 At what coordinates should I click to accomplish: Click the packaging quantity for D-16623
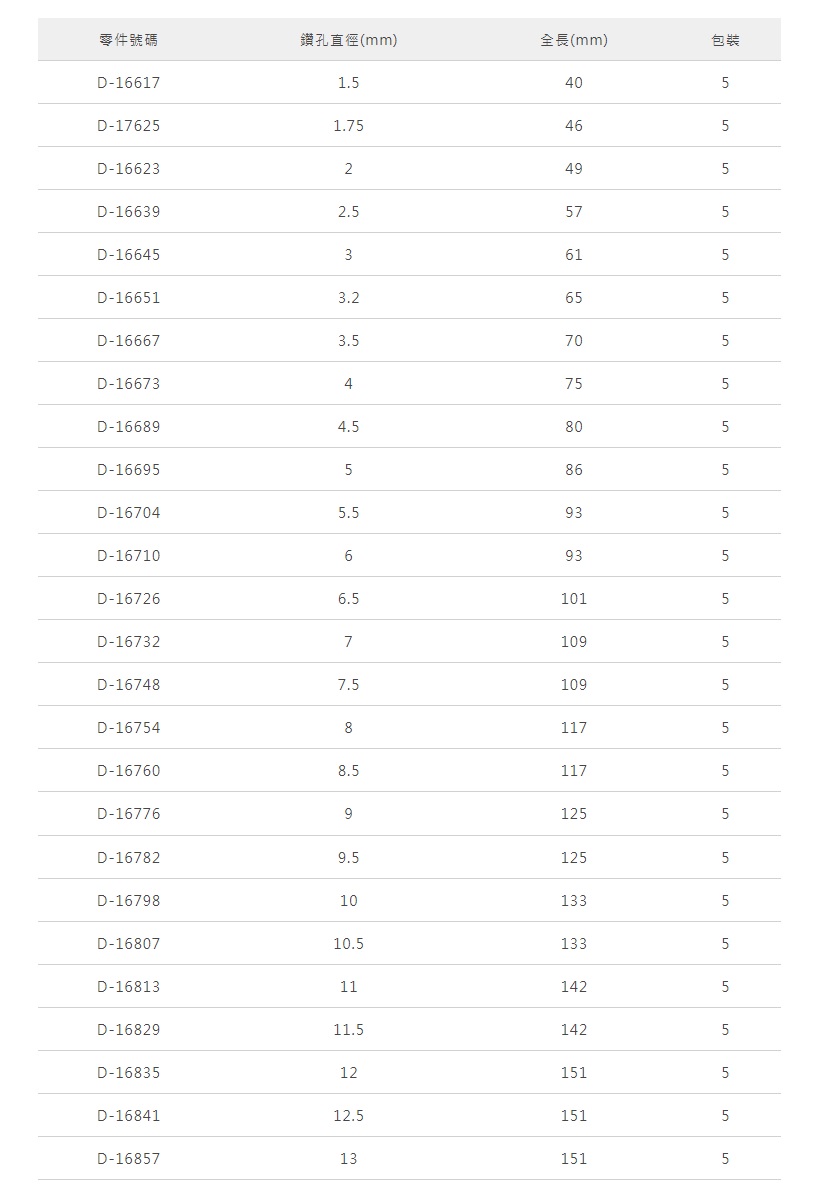coord(725,169)
